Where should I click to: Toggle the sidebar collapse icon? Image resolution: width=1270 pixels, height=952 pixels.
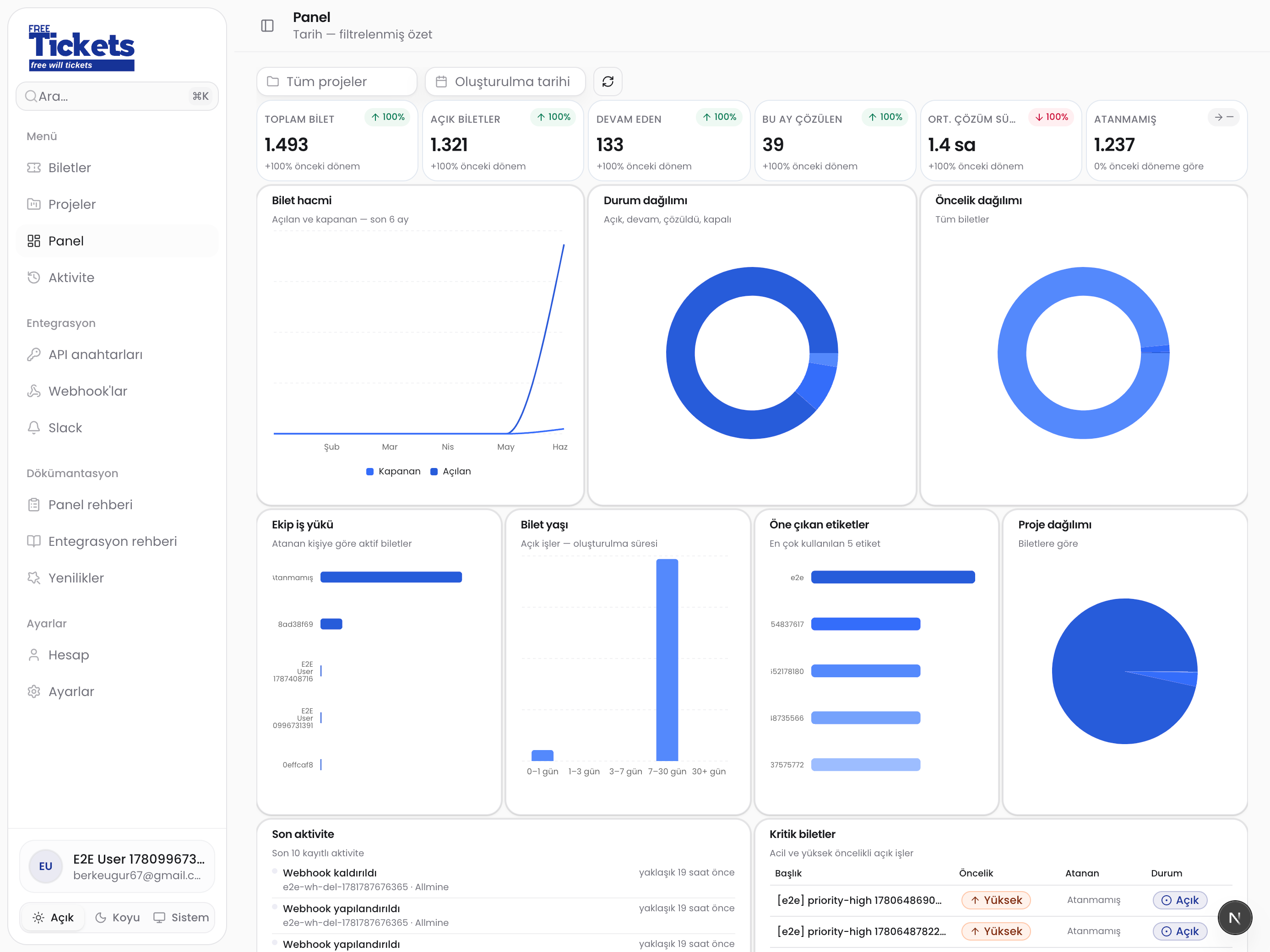[x=267, y=25]
